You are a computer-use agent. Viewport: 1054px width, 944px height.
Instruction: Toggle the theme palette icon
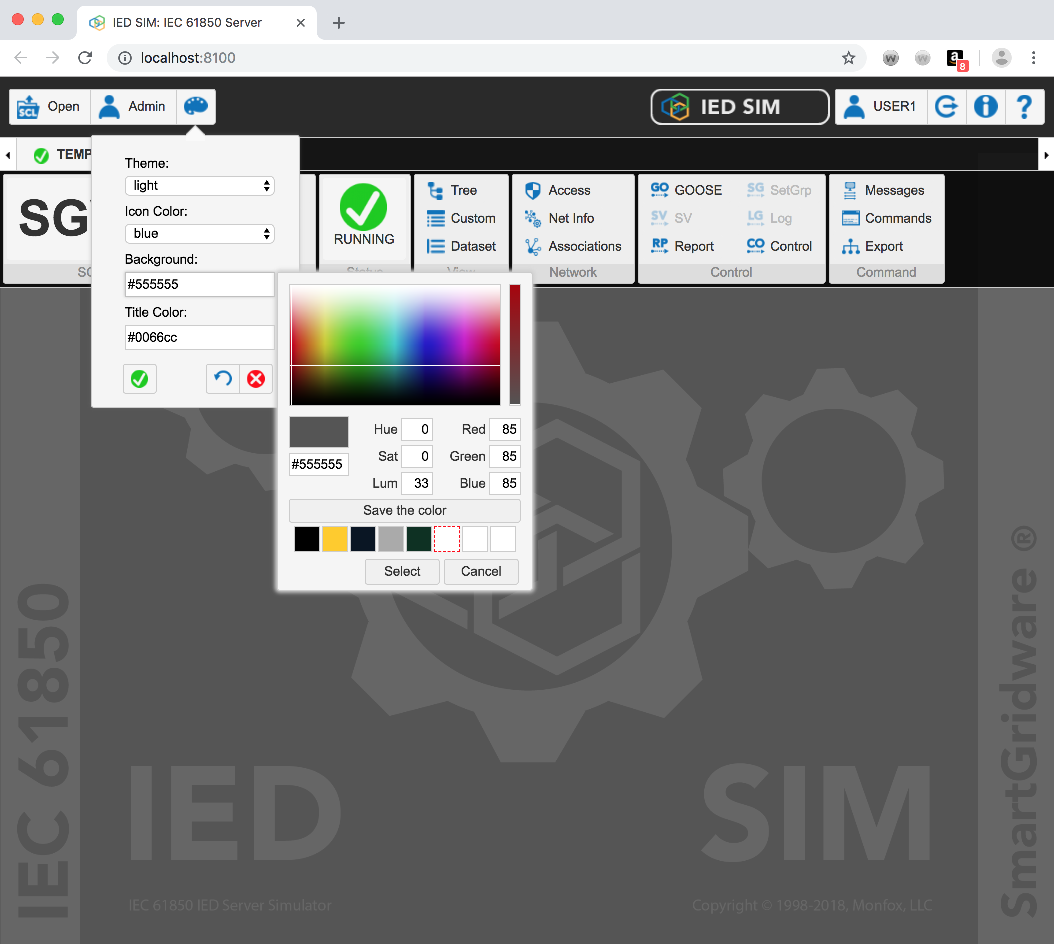(x=196, y=106)
